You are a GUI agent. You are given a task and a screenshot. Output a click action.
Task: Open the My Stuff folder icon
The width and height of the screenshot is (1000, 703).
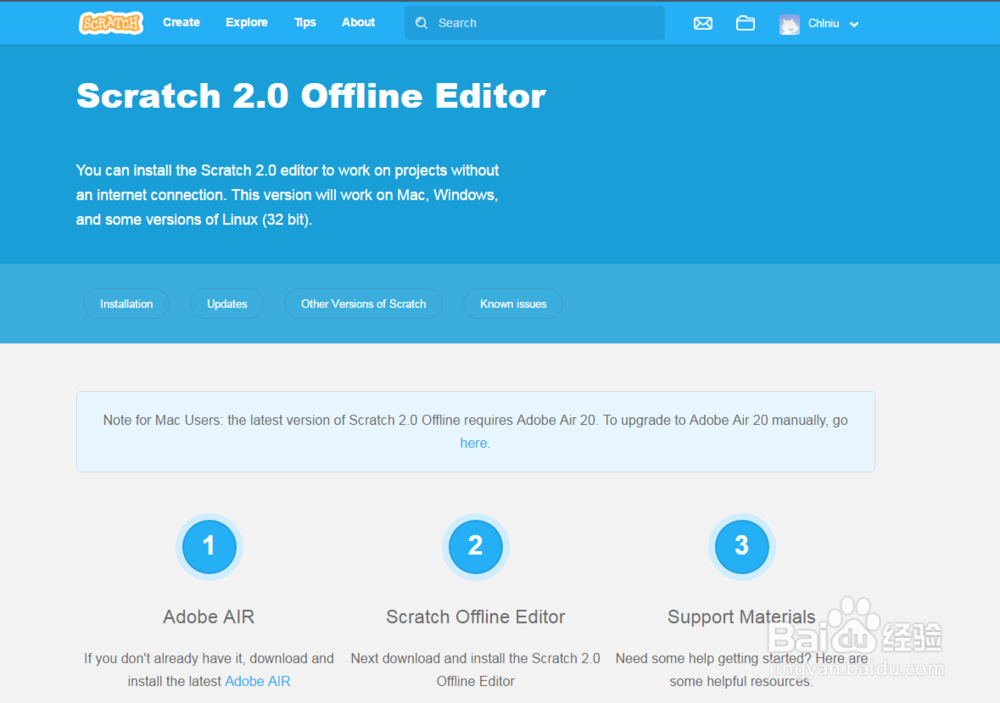tap(745, 23)
